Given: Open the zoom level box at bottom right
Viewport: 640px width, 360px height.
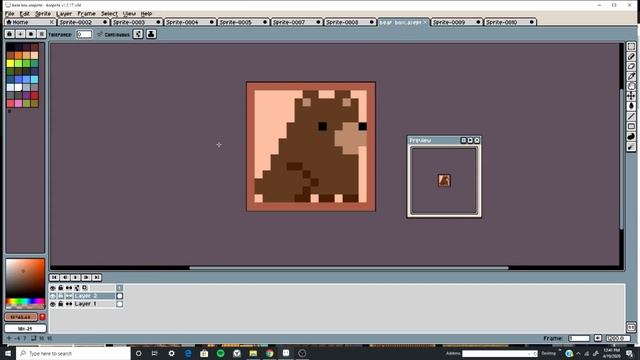Looking at the screenshot, I should pos(618,338).
